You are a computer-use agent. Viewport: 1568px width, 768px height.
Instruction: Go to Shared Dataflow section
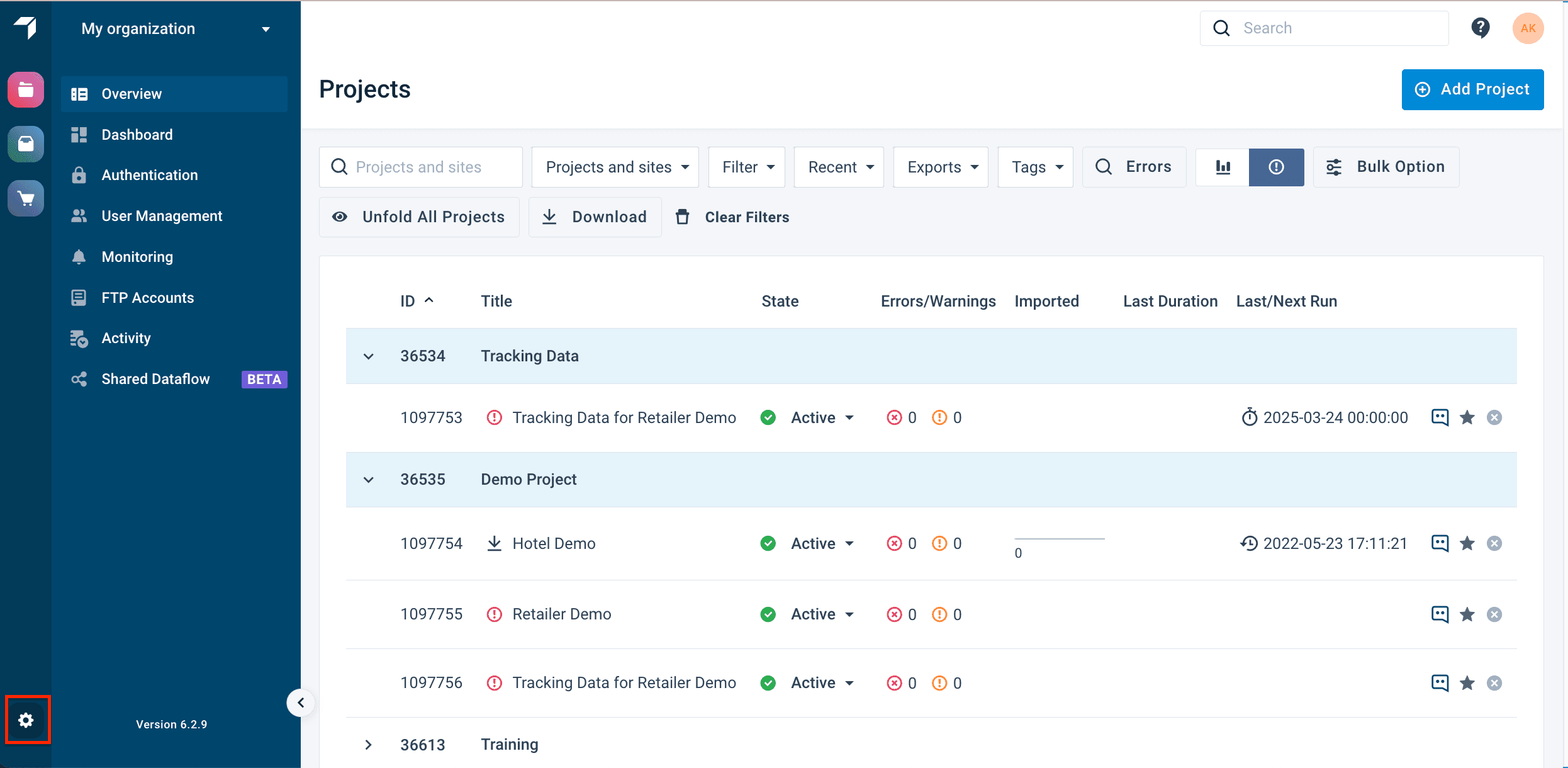click(155, 379)
